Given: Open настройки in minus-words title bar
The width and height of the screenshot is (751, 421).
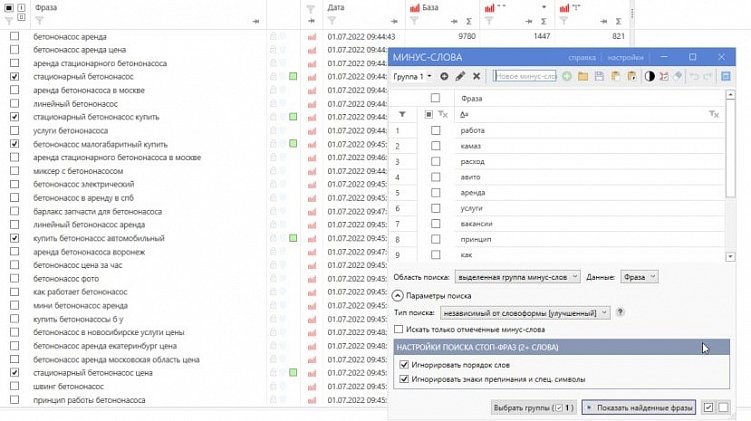Looking at the screenshot, I should coord(625,57).
